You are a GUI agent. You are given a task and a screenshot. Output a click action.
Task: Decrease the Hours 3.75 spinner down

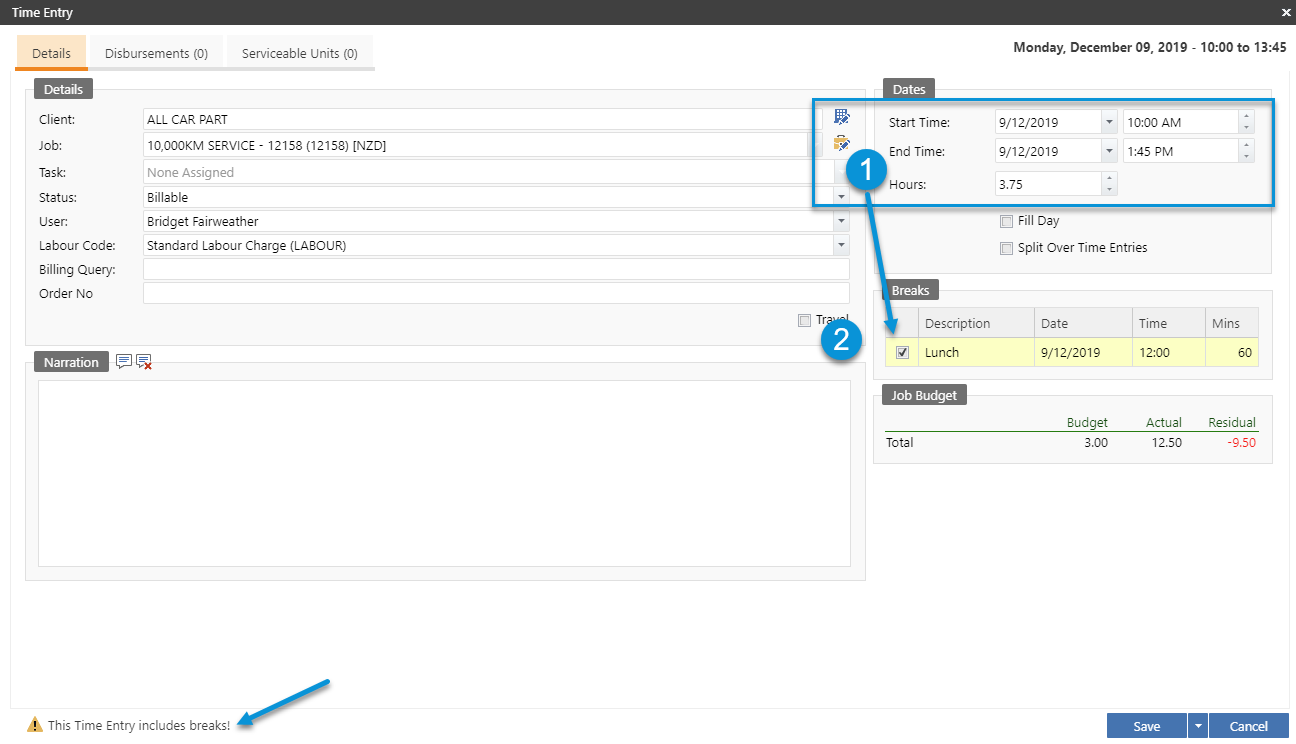click(x=1109, y=190)
